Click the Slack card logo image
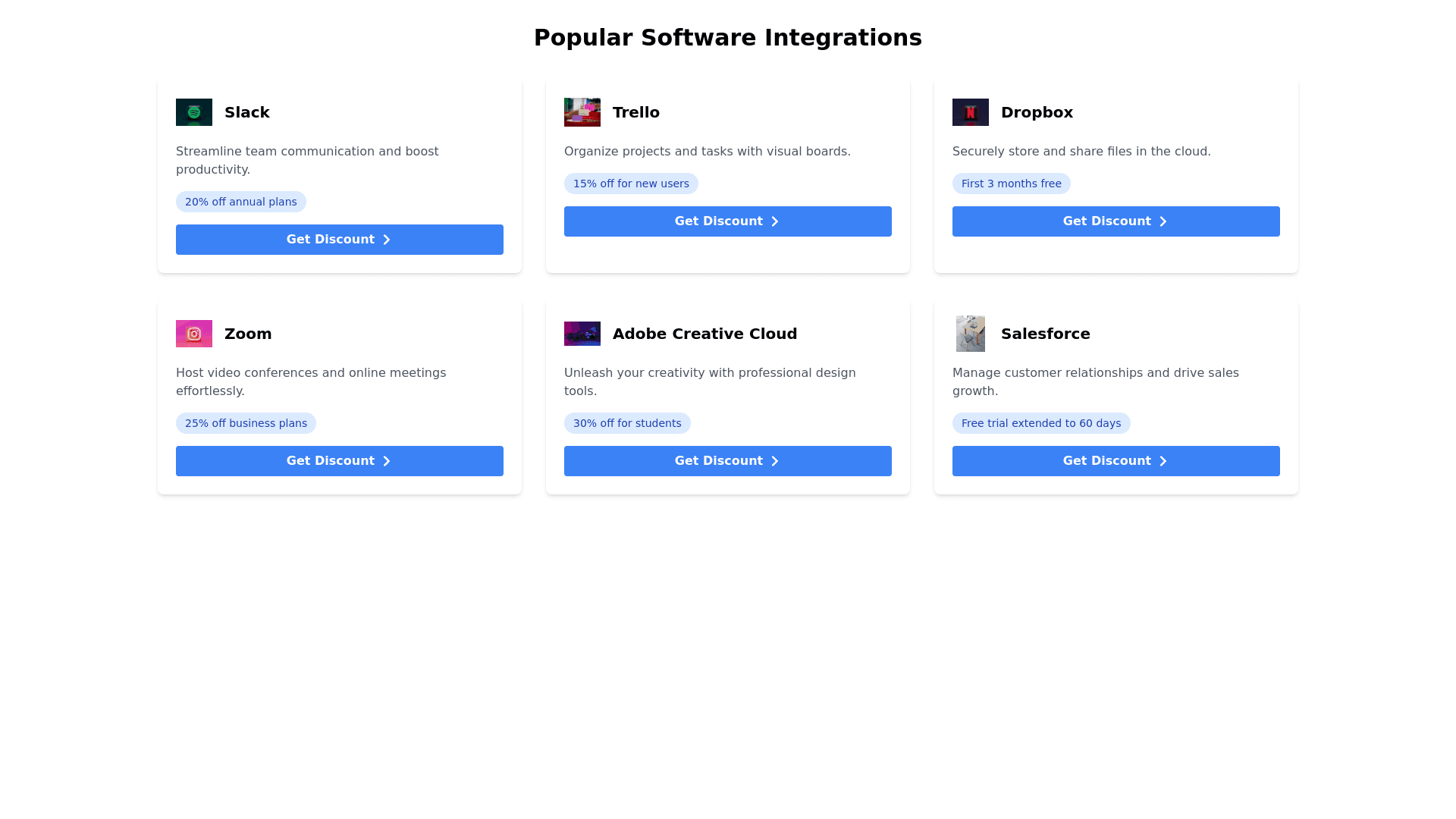Viewport: 1456px width, 819px height. pyautogui.click(x=194, y=112)
